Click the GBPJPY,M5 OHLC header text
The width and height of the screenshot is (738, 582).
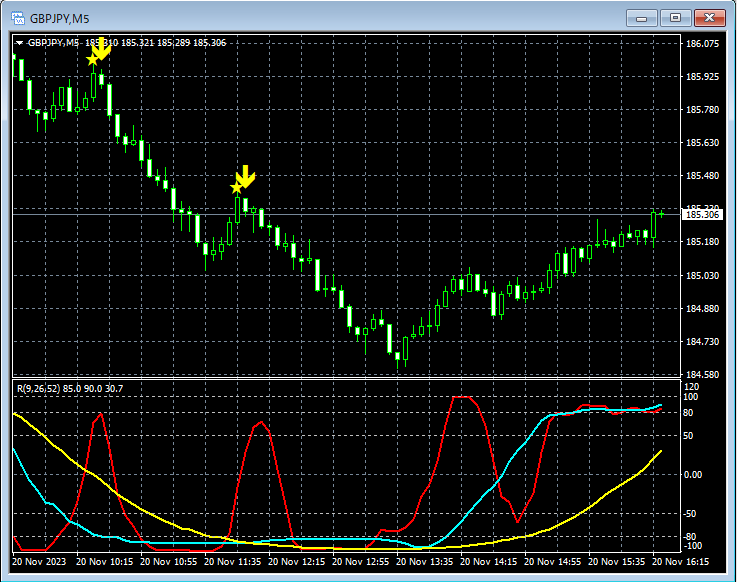[x=127, y=43]
